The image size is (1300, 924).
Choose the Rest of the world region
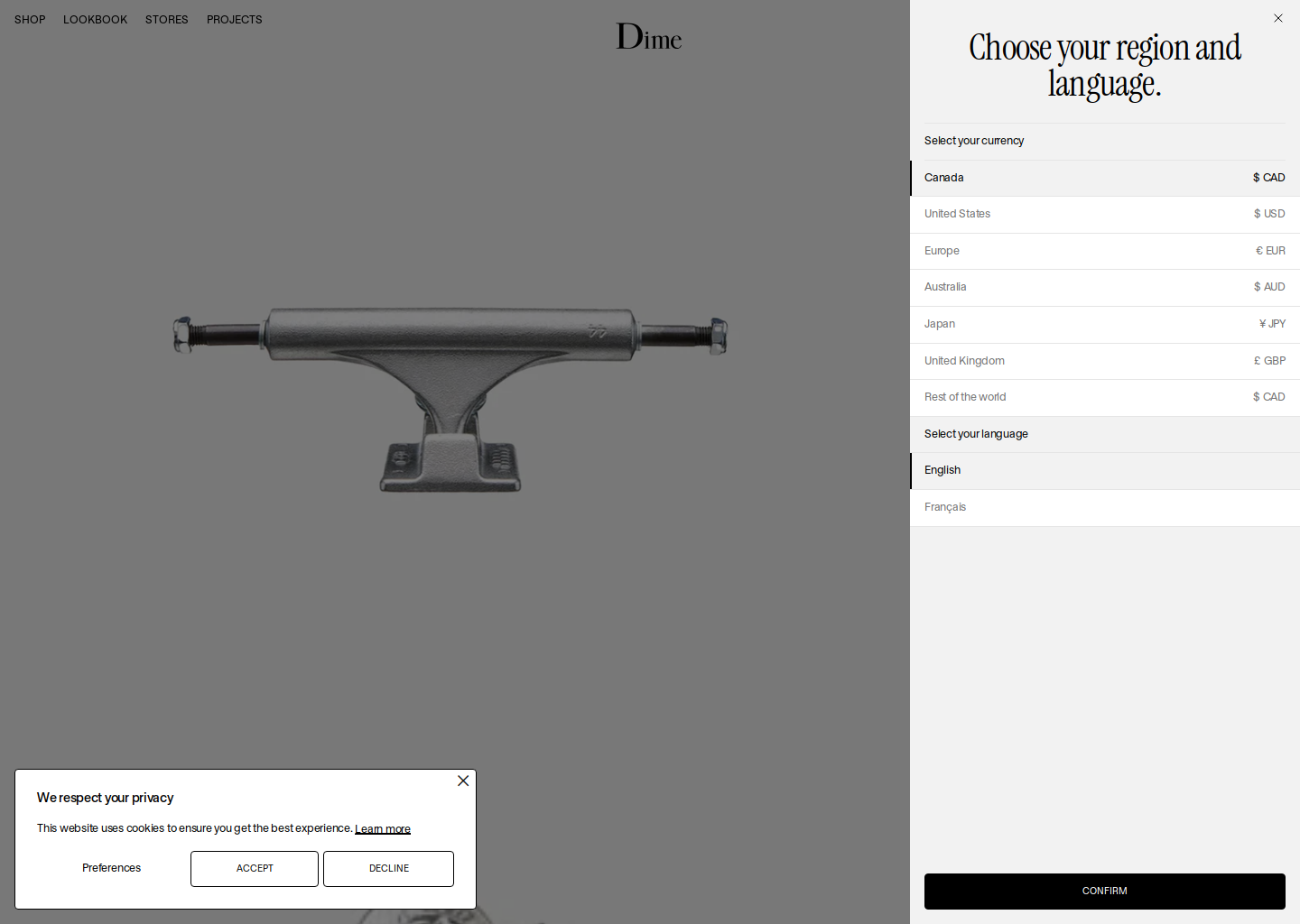(1104, 397)
